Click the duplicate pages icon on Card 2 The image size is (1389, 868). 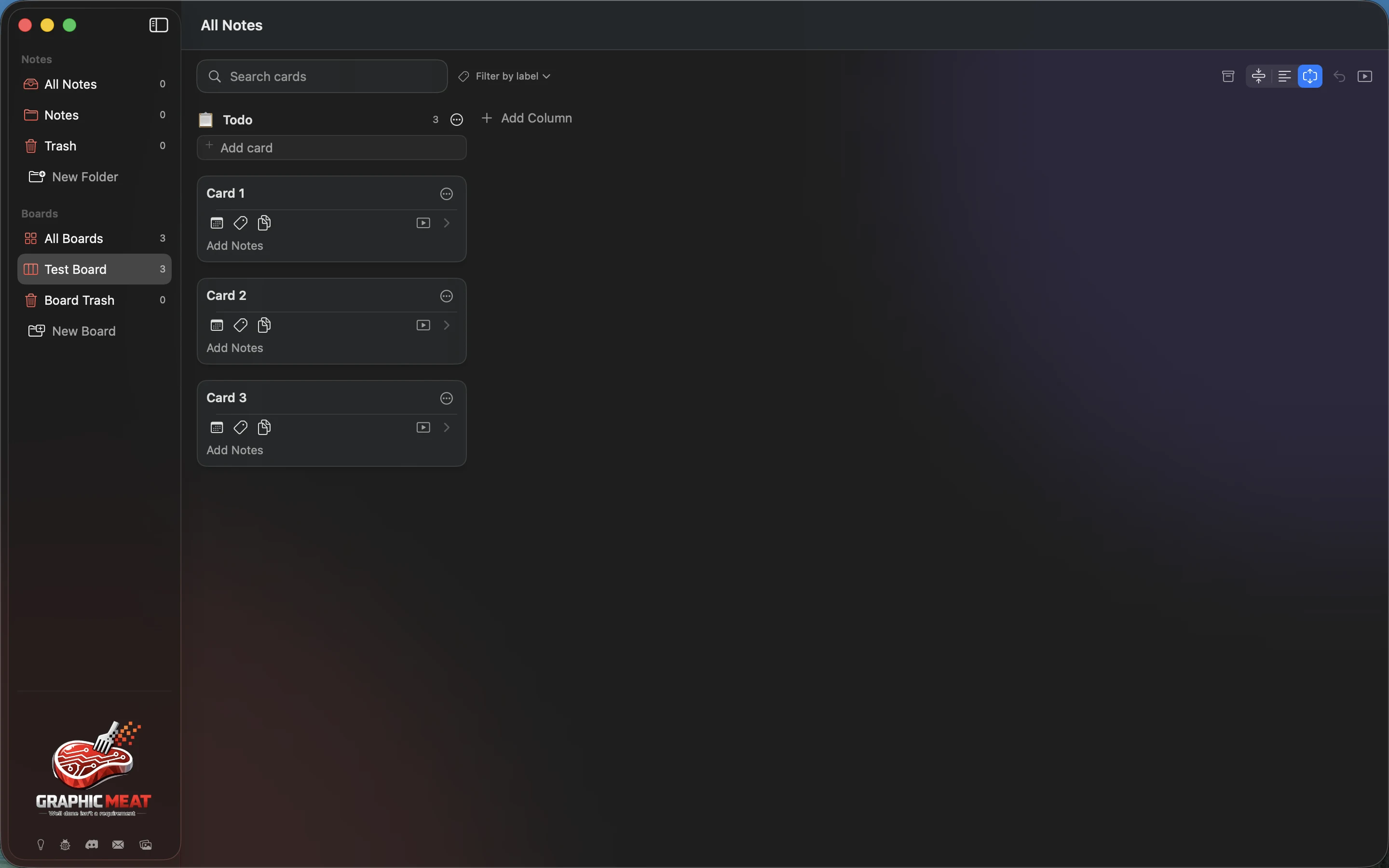click(x=264, y=325)
